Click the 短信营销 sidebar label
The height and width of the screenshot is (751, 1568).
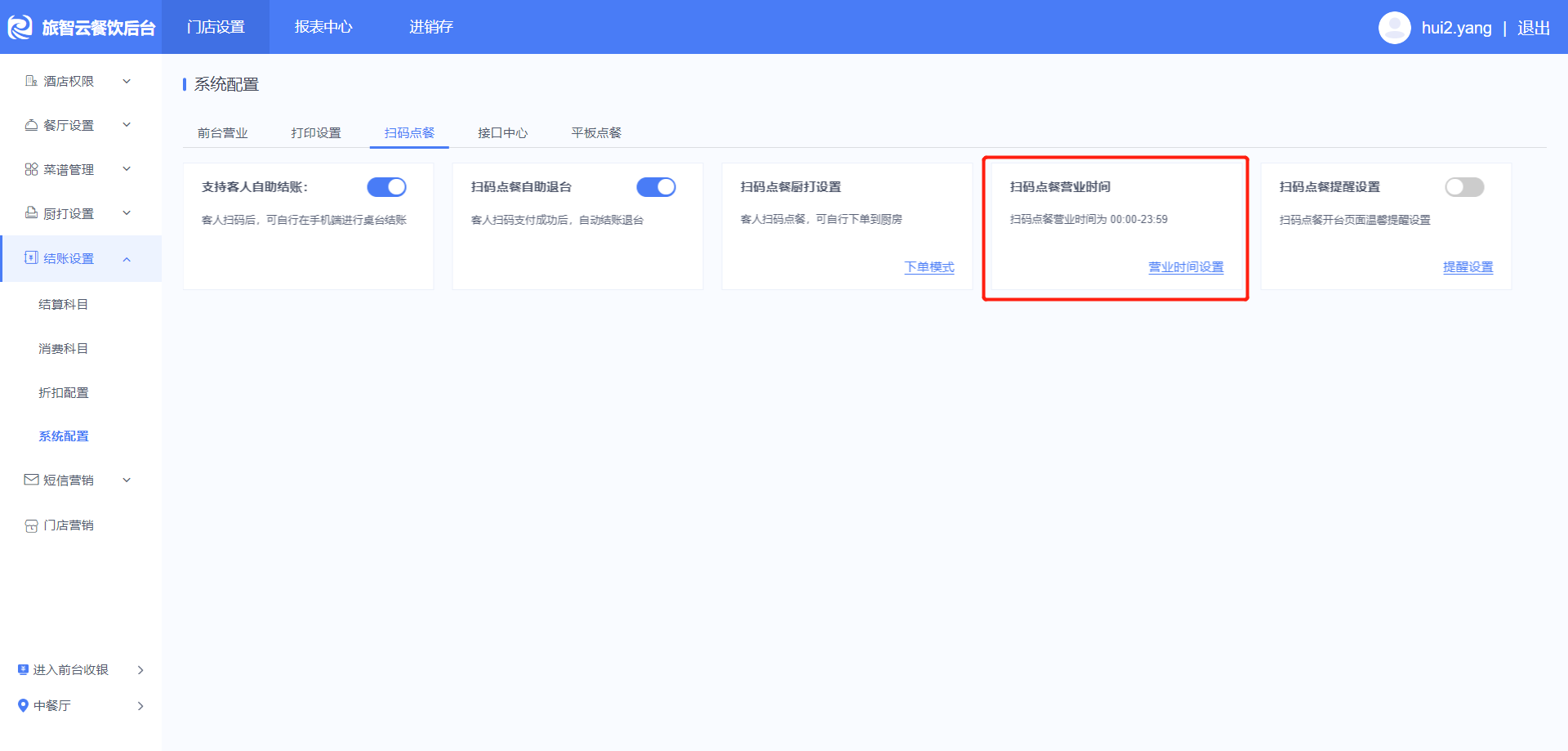69,481
